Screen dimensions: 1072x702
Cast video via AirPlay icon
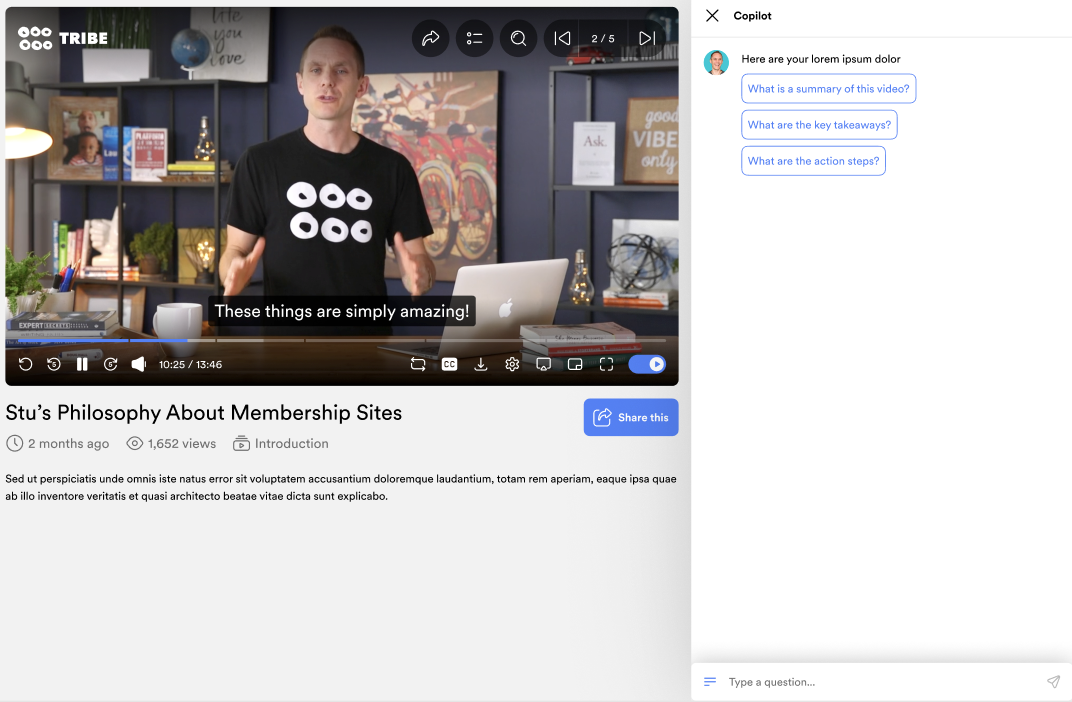[544, 365]
